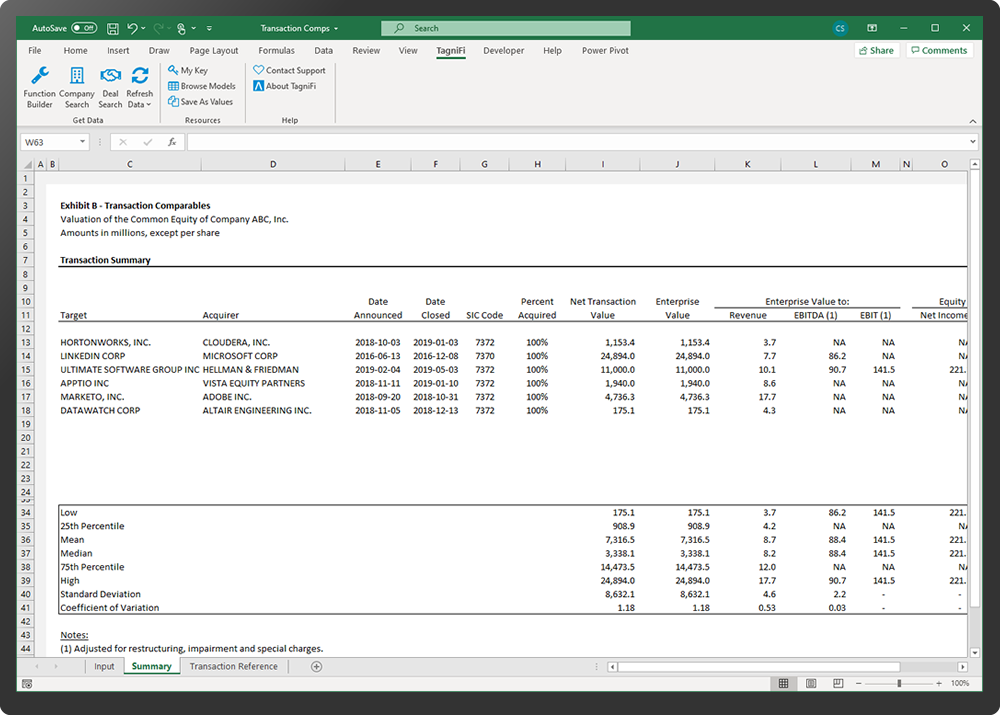Confirm formula entry with the checkmark

(147, 142)
